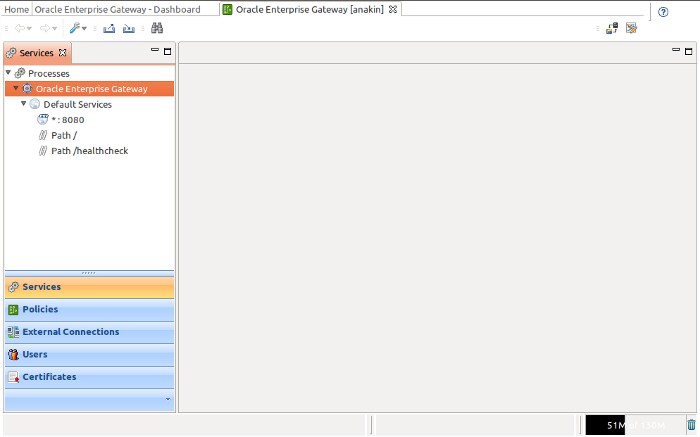This screenshot has height=437, width=700.
Task: Collapse the Processes tree node
Action: point(8,72)
